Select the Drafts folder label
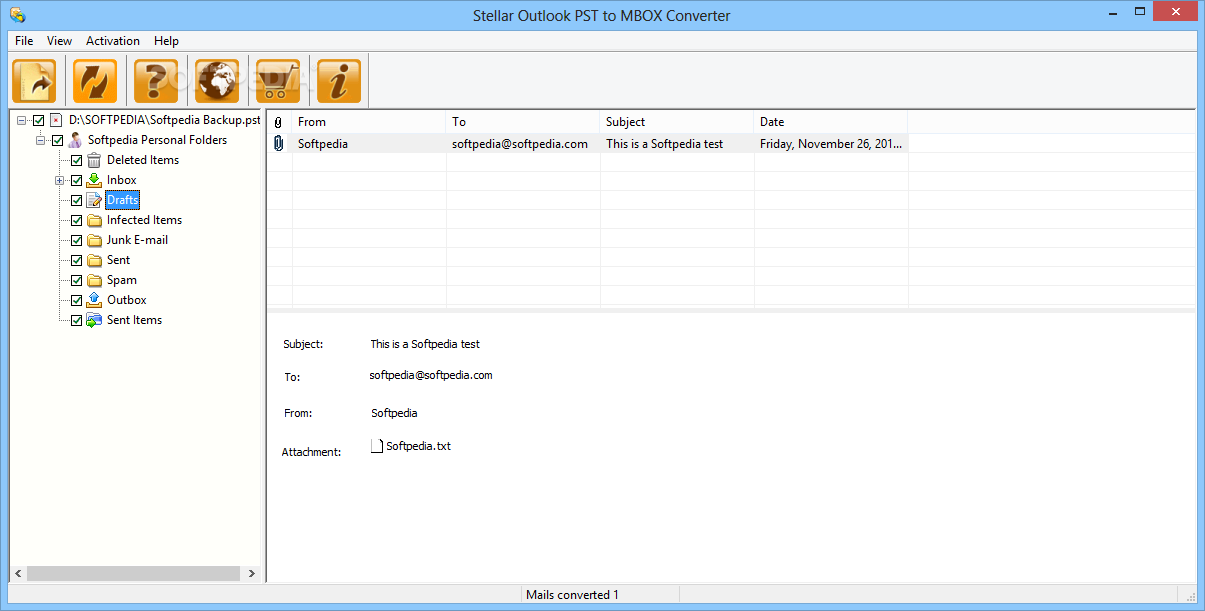Screen dimensions: 1205x611 click(x=123, y=200)
